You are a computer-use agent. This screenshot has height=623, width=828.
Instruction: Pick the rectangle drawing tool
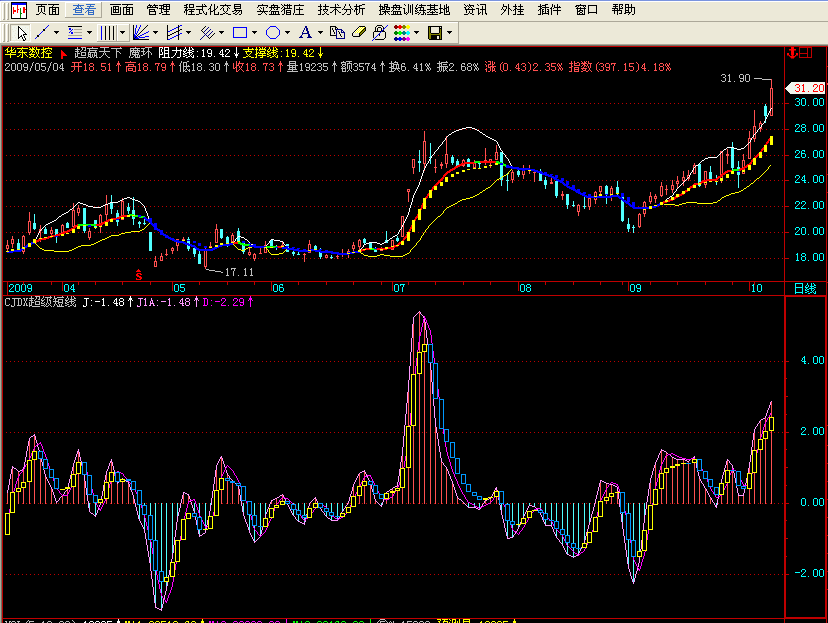pyautogui.click(x=239, y=33)
